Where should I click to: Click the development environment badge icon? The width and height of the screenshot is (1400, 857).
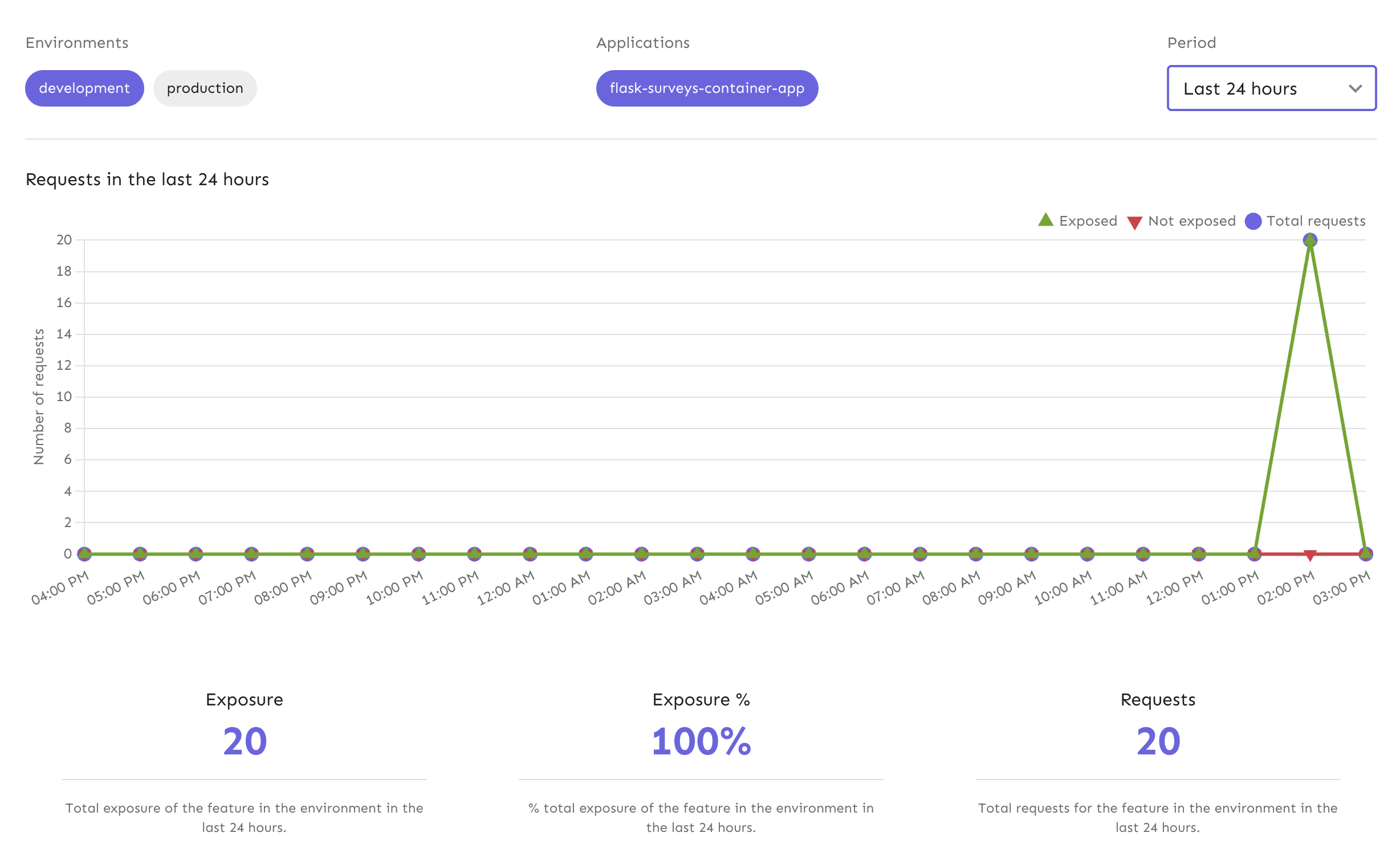pyautogui.click(x=83, y=88)
